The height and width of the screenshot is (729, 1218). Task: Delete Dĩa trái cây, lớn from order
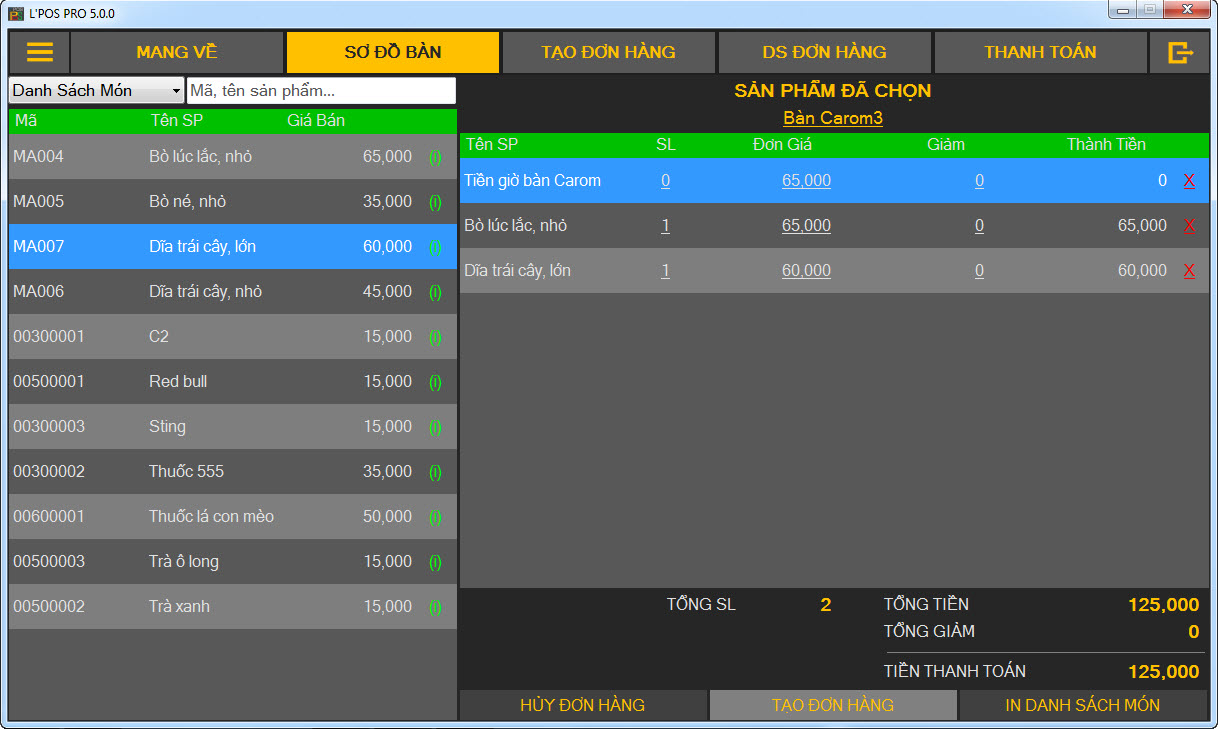pyautogui.click(x=1189, y=271)
